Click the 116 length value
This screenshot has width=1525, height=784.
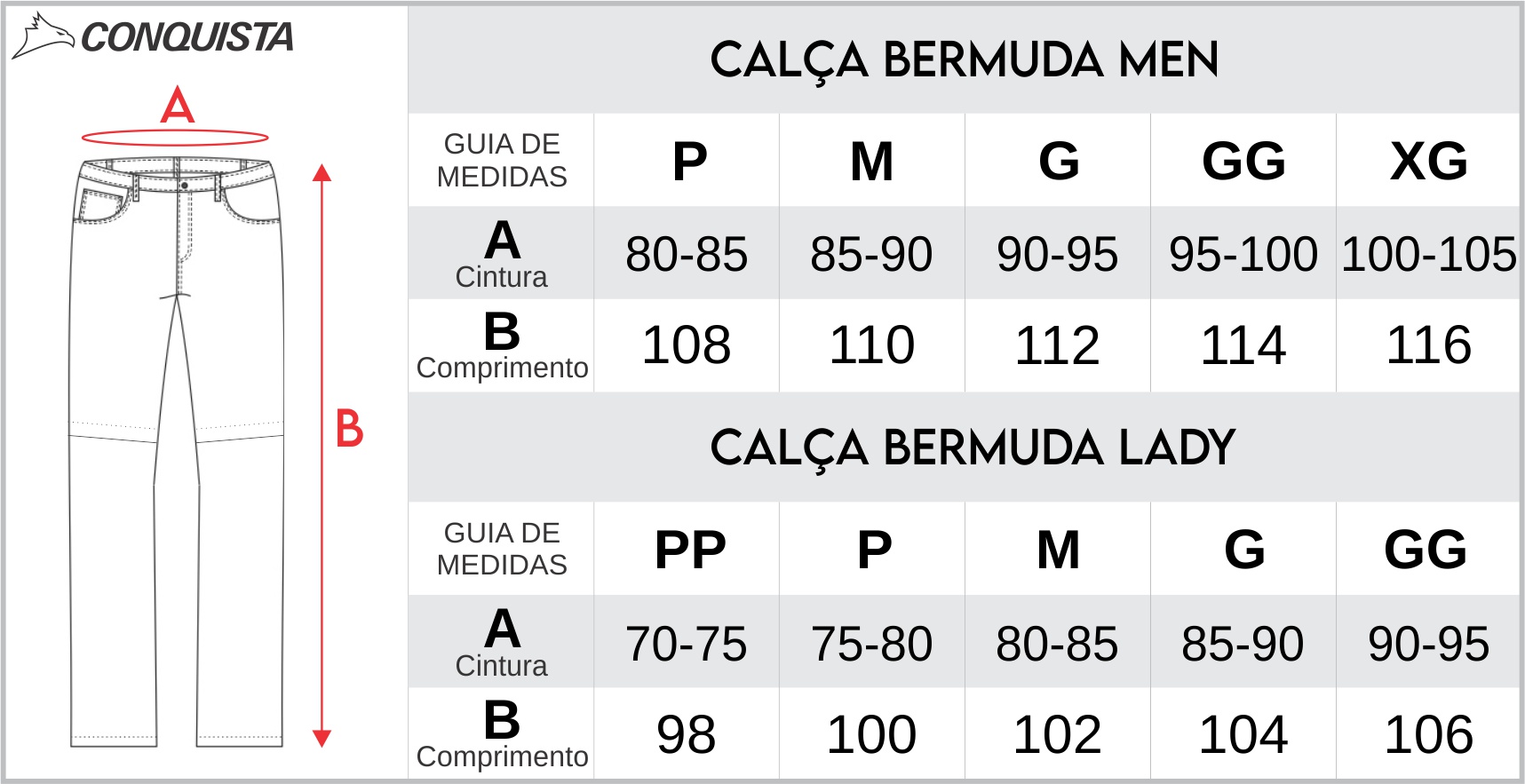[1428, 345]
